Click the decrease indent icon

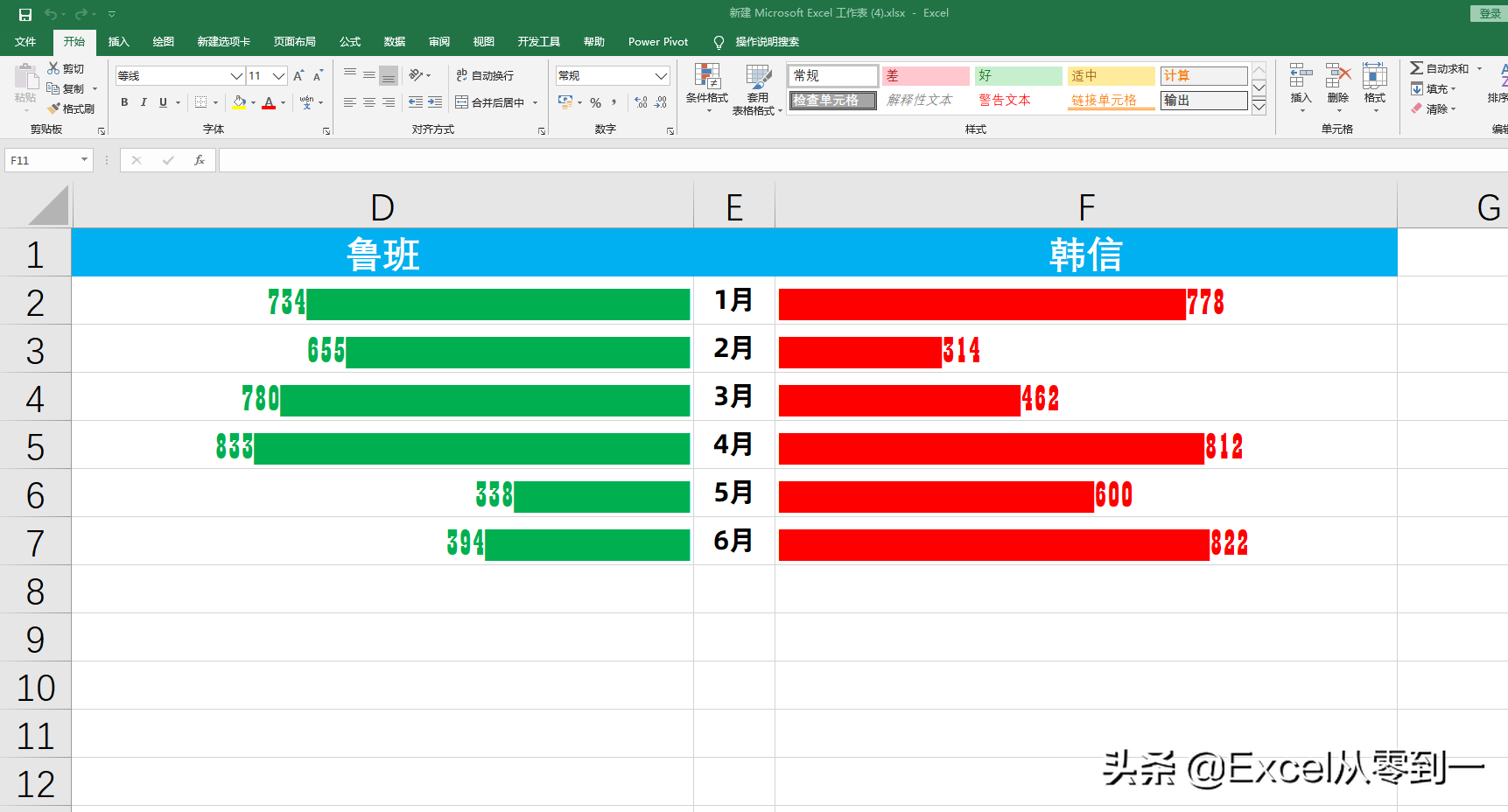click(x=416, y=102)
